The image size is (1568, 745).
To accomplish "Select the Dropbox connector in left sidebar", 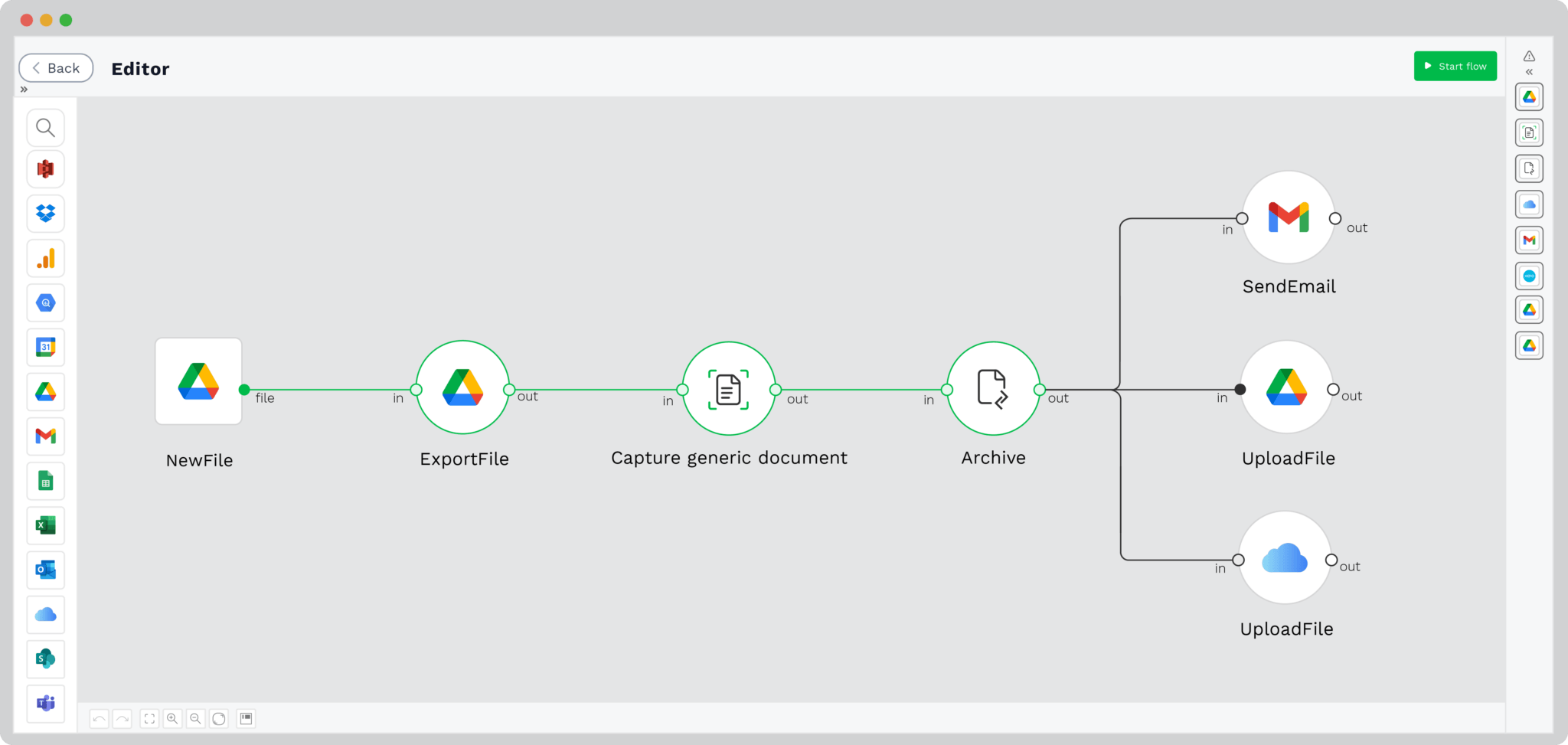I will coord(45,214).
